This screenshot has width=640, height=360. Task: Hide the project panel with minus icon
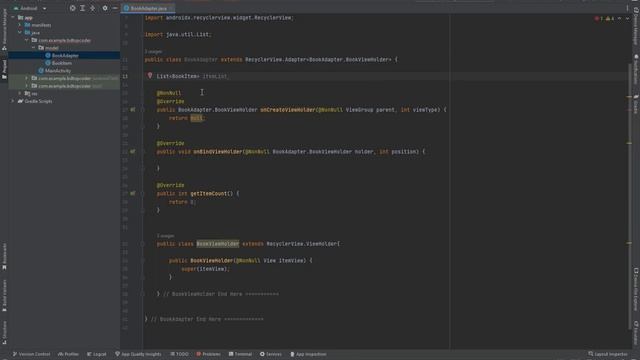(x=115, y=8)
